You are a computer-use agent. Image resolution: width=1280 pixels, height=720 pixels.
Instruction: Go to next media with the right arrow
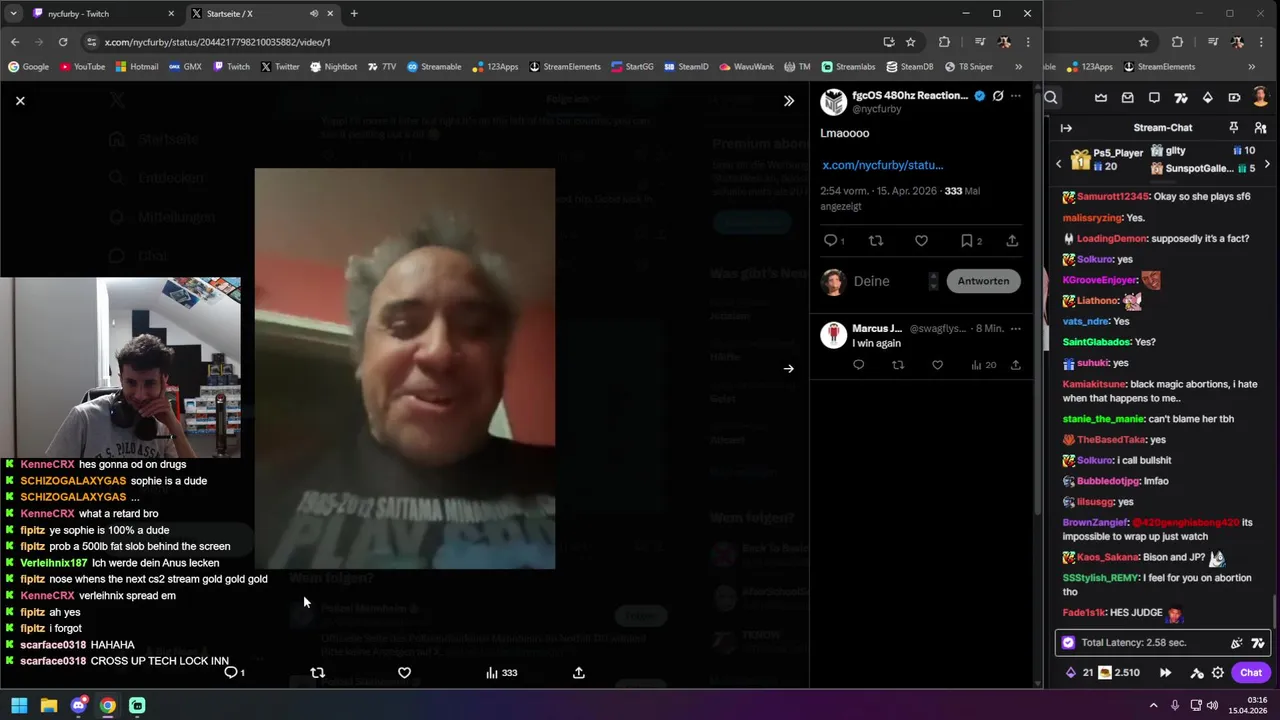[x=789, y=369]
